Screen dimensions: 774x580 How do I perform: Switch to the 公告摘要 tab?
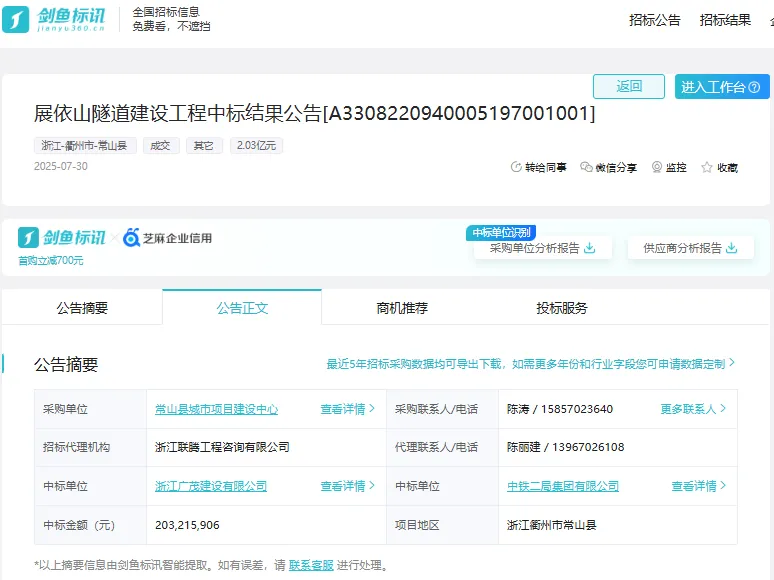(82, 308)
